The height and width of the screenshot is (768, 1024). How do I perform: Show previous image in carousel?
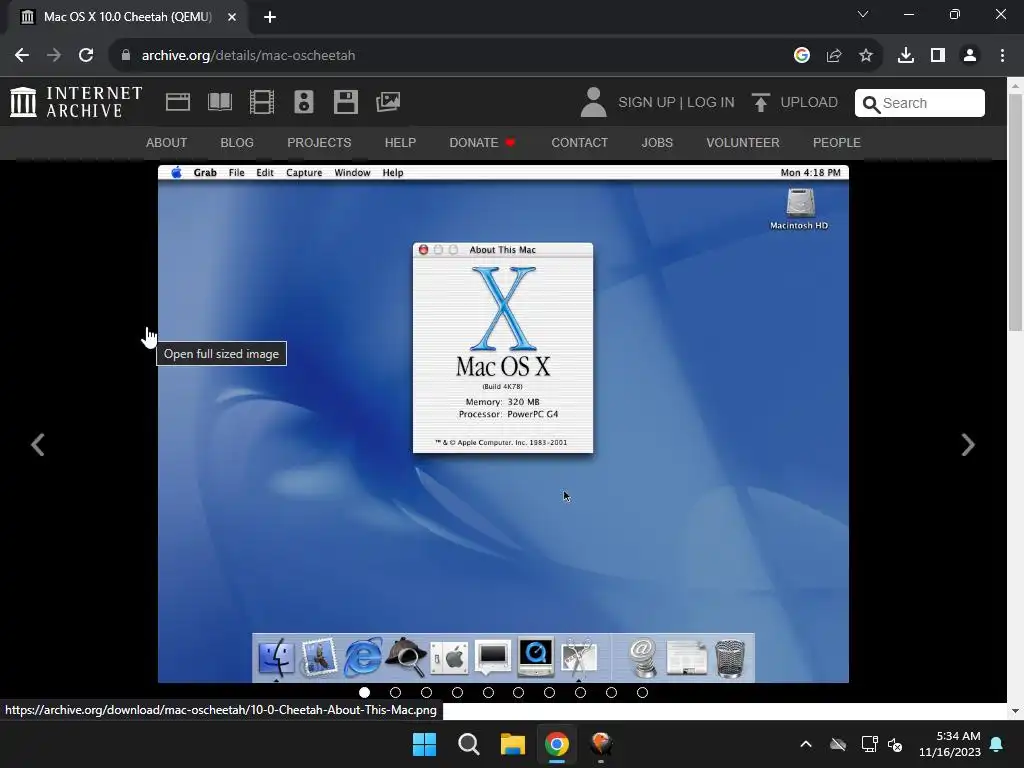pyautogui.click(x=38, y=445)
